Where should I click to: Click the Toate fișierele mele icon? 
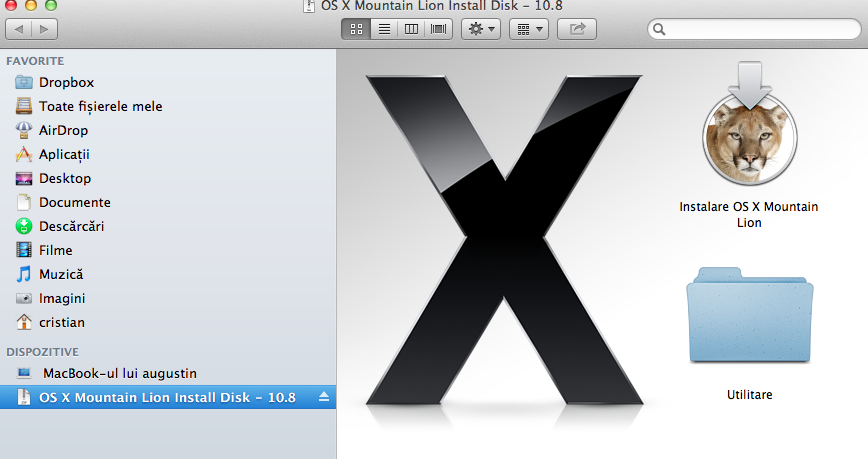(24, 106)
